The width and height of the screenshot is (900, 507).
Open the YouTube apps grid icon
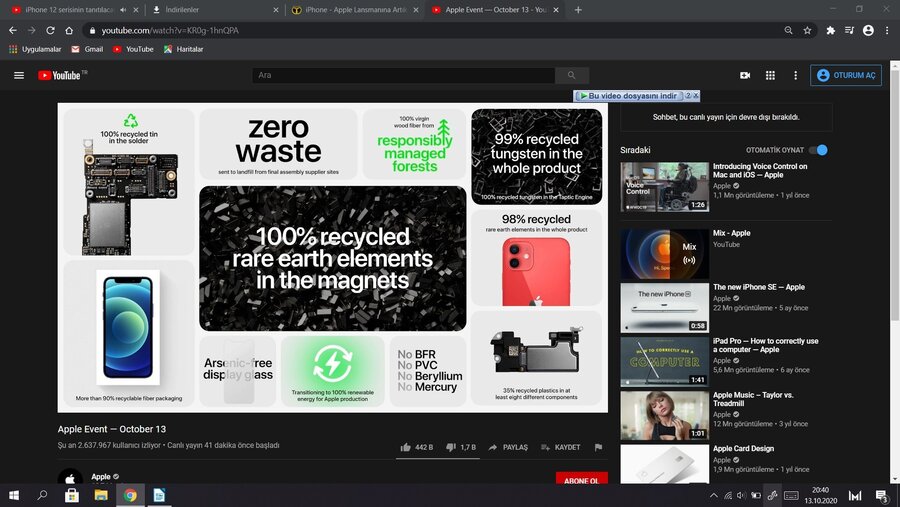point(770,75)
